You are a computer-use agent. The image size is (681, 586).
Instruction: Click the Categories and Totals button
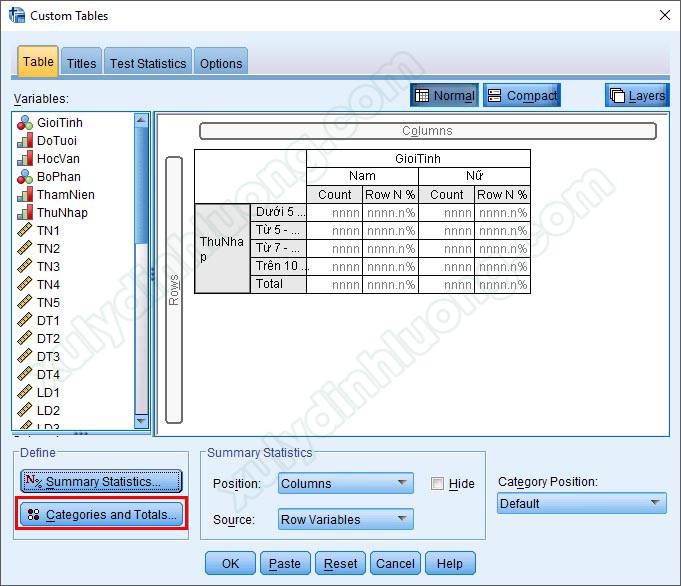point(101,515)
